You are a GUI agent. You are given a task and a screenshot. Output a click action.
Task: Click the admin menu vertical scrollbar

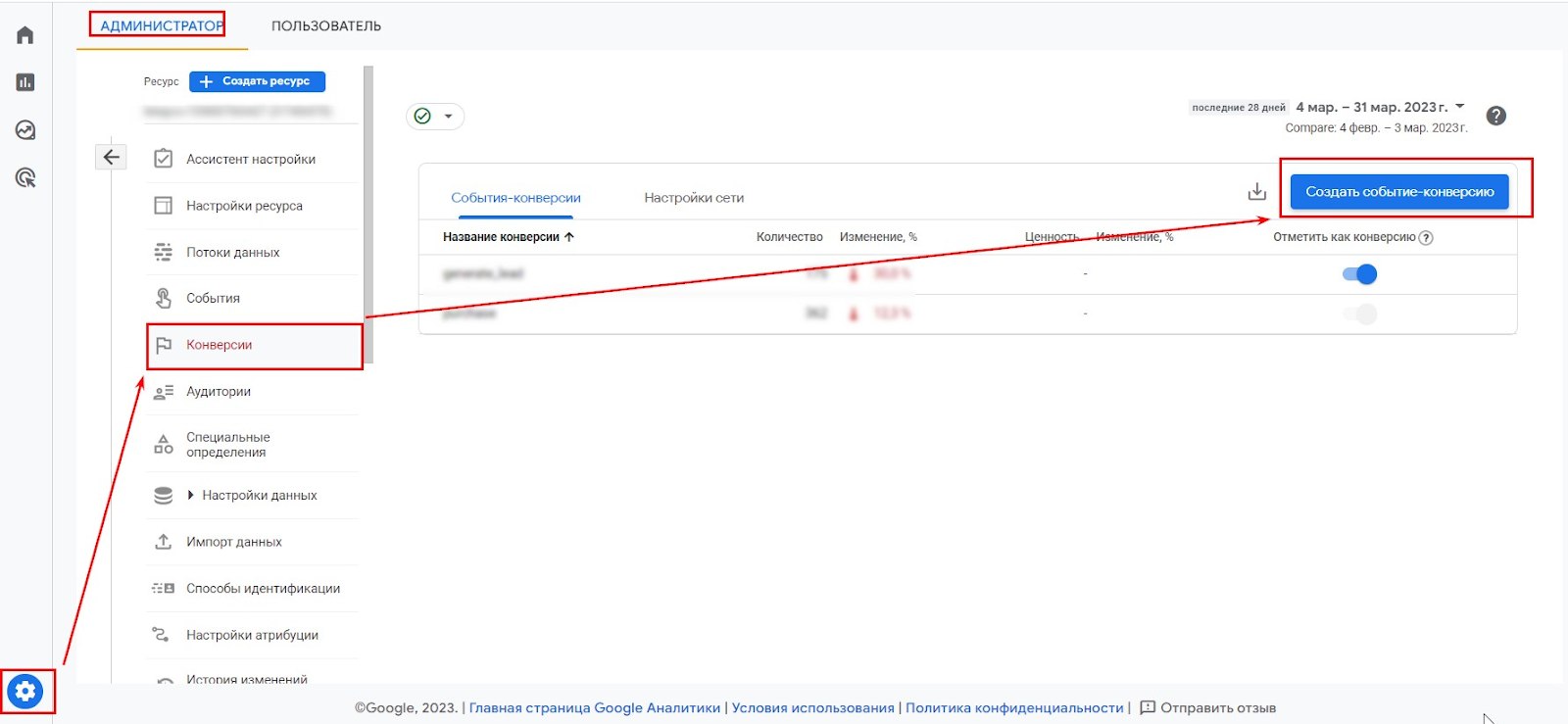[368, 214]
